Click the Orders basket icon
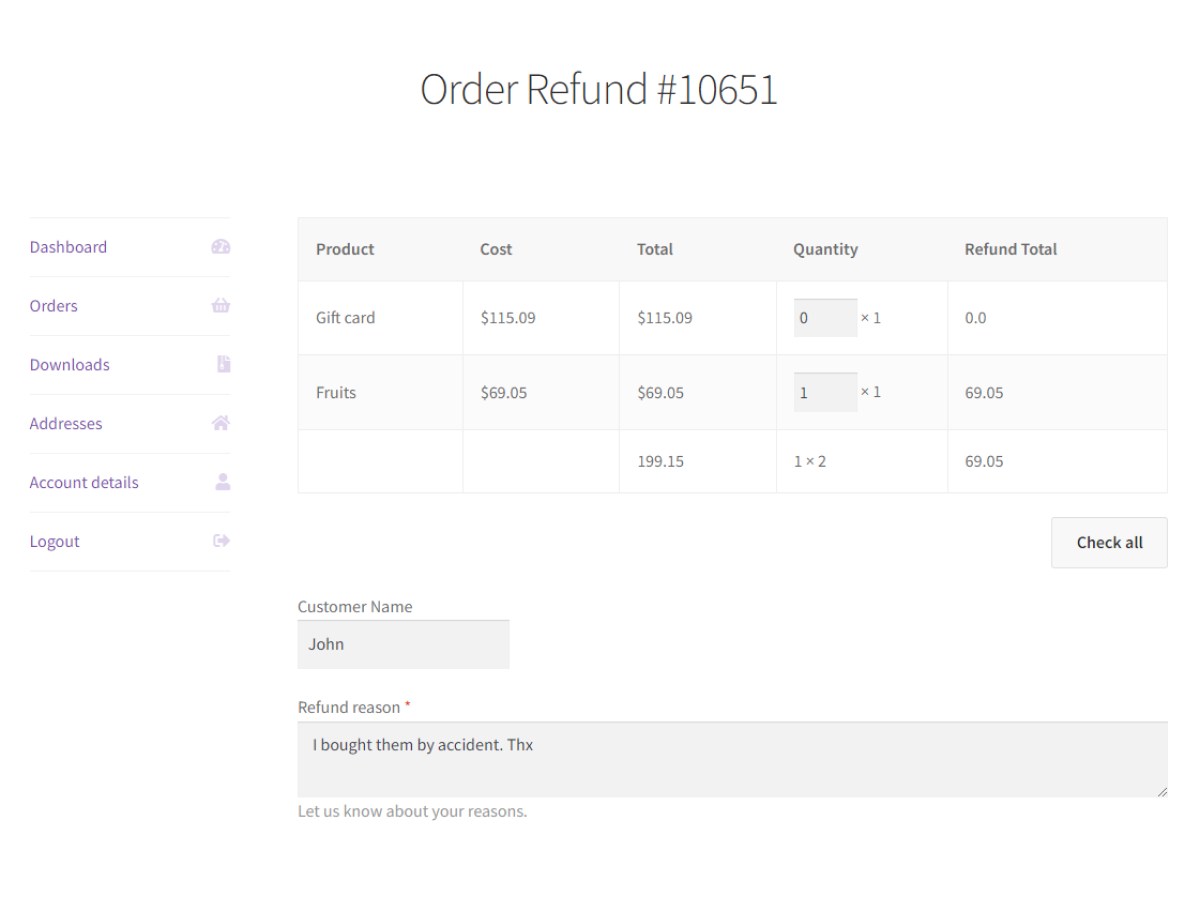1200x900 pixels. coord(221,306)
